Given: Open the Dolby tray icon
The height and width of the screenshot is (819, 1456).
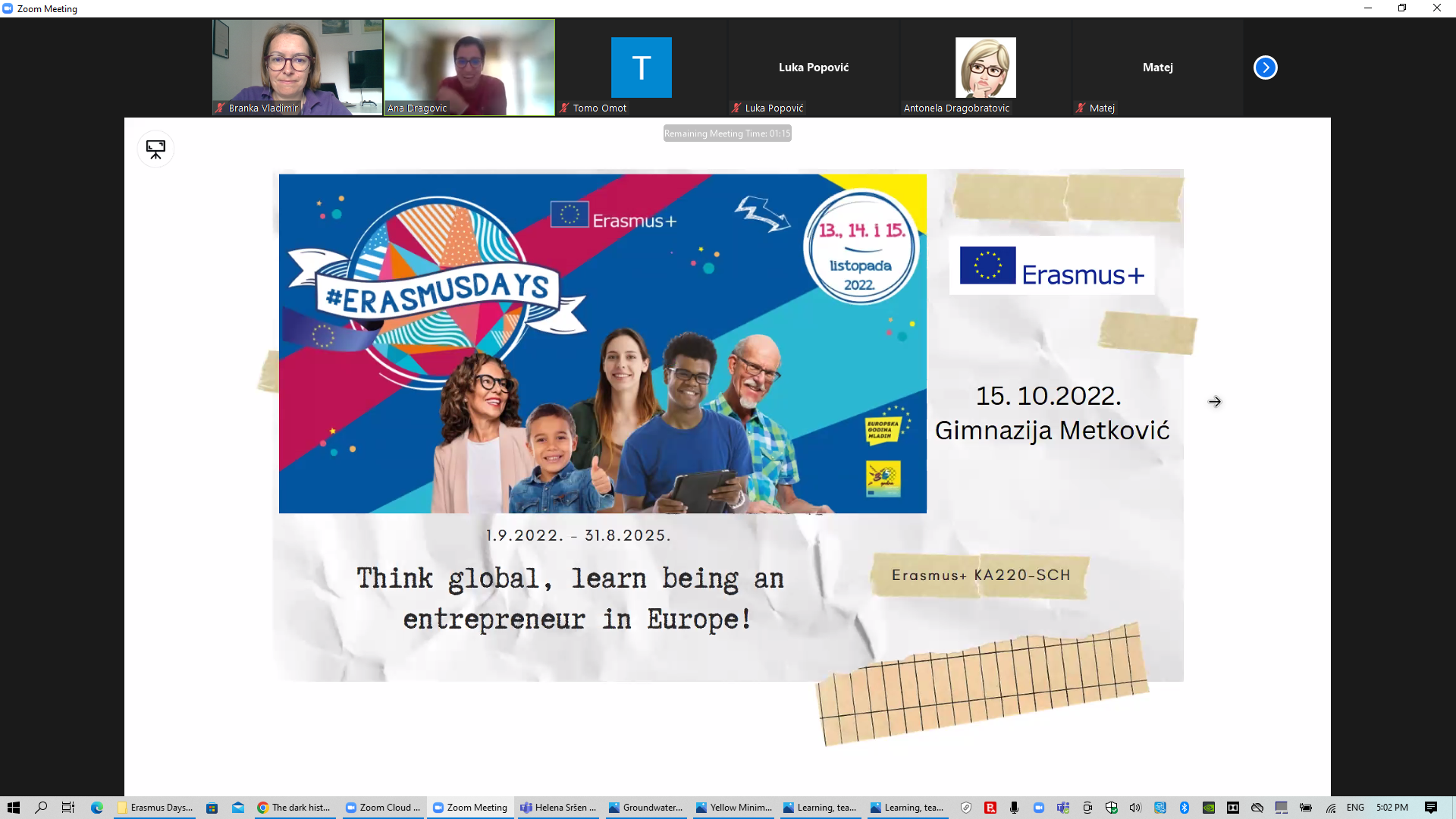Looking at the screenshot, I should coord(1233,808).
